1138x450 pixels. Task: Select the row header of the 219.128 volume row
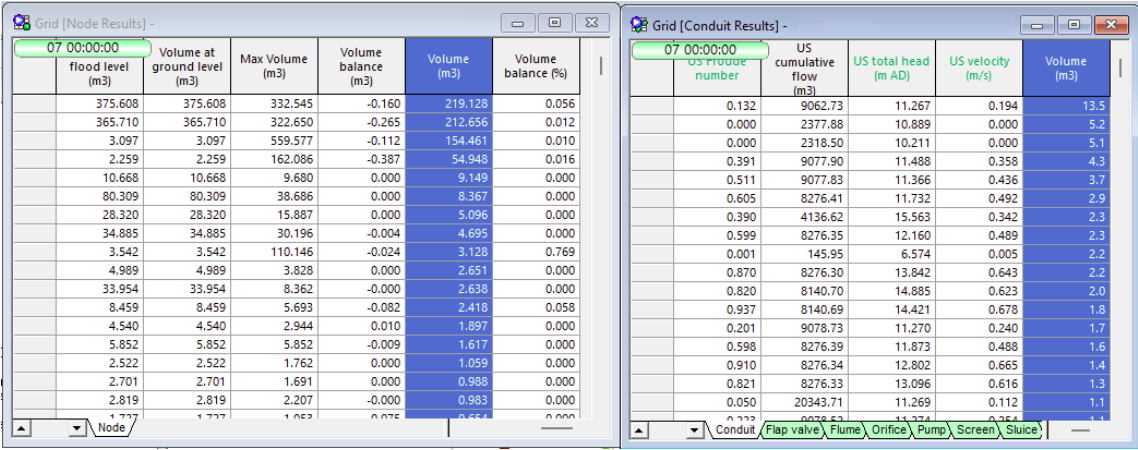pyautogui.click(x=34, y=104)
